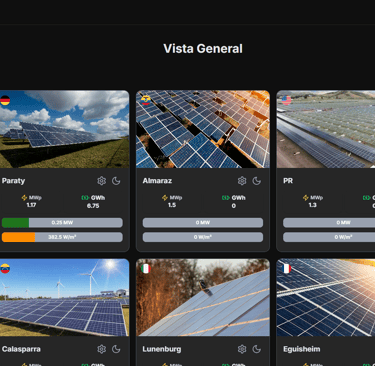Toggle moon icon on Lunenburg card
375x366 pixels.
(257, 349)
